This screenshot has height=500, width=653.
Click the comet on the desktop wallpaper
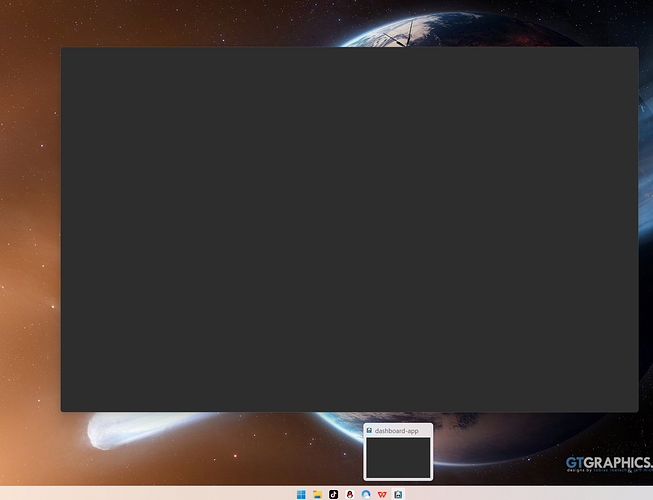point(125,429)
